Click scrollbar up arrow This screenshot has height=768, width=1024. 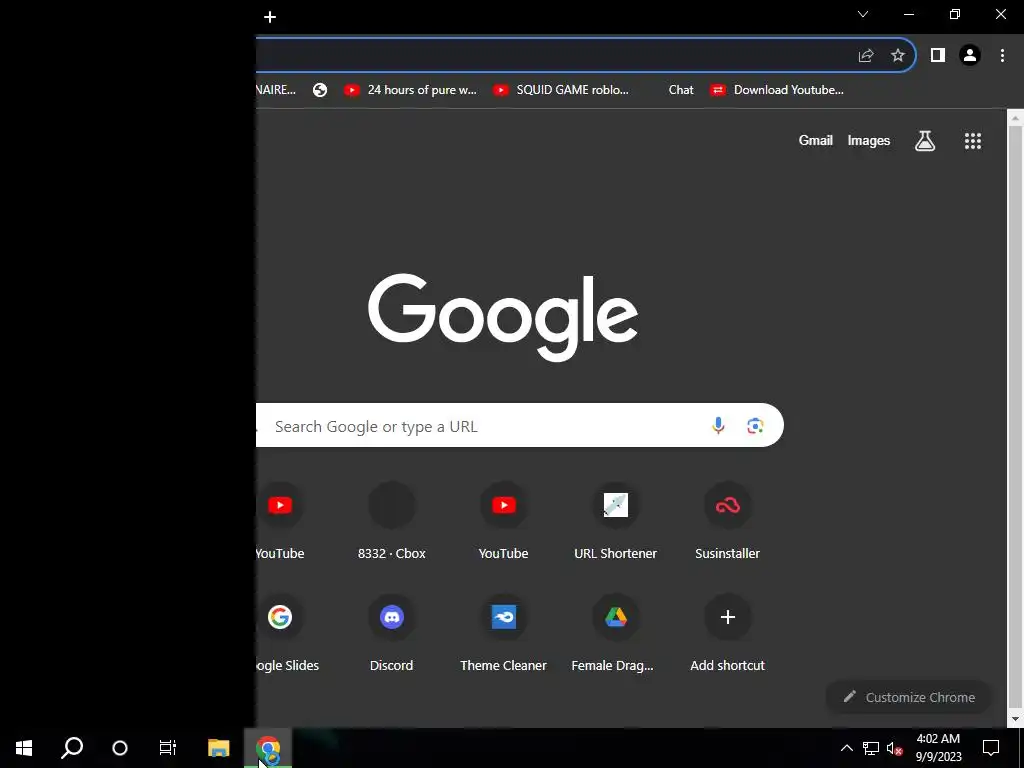point(1015,118)
